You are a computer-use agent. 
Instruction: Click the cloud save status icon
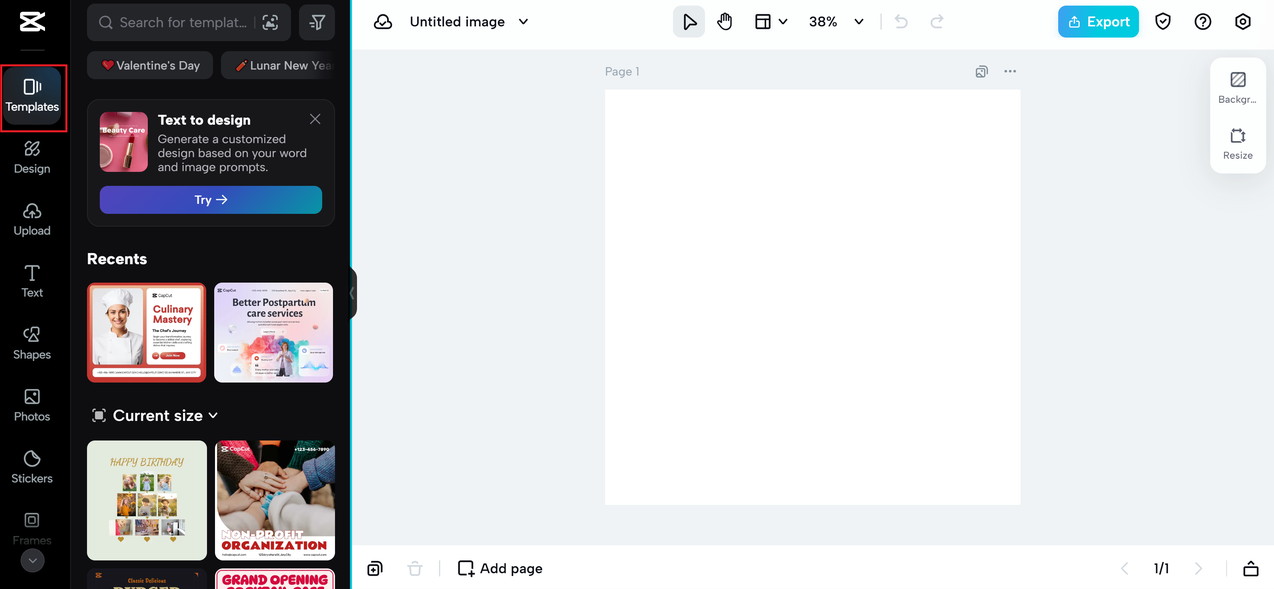point(383,22)
